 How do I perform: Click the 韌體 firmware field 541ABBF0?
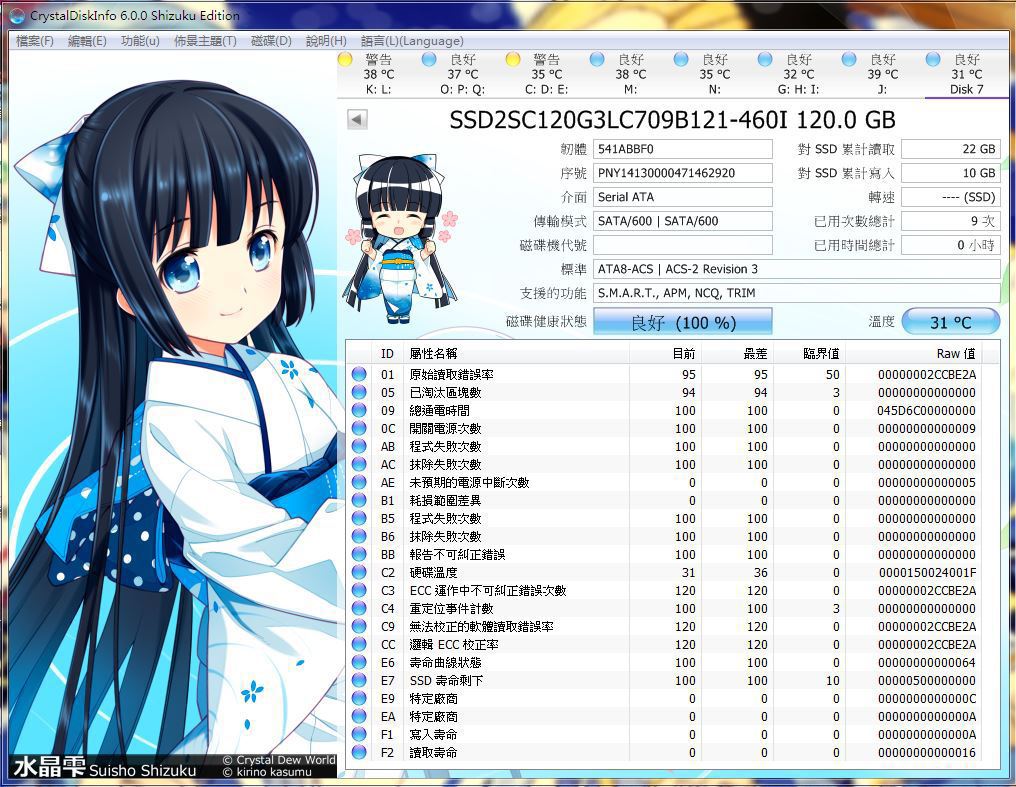click(x=683, y=149)
